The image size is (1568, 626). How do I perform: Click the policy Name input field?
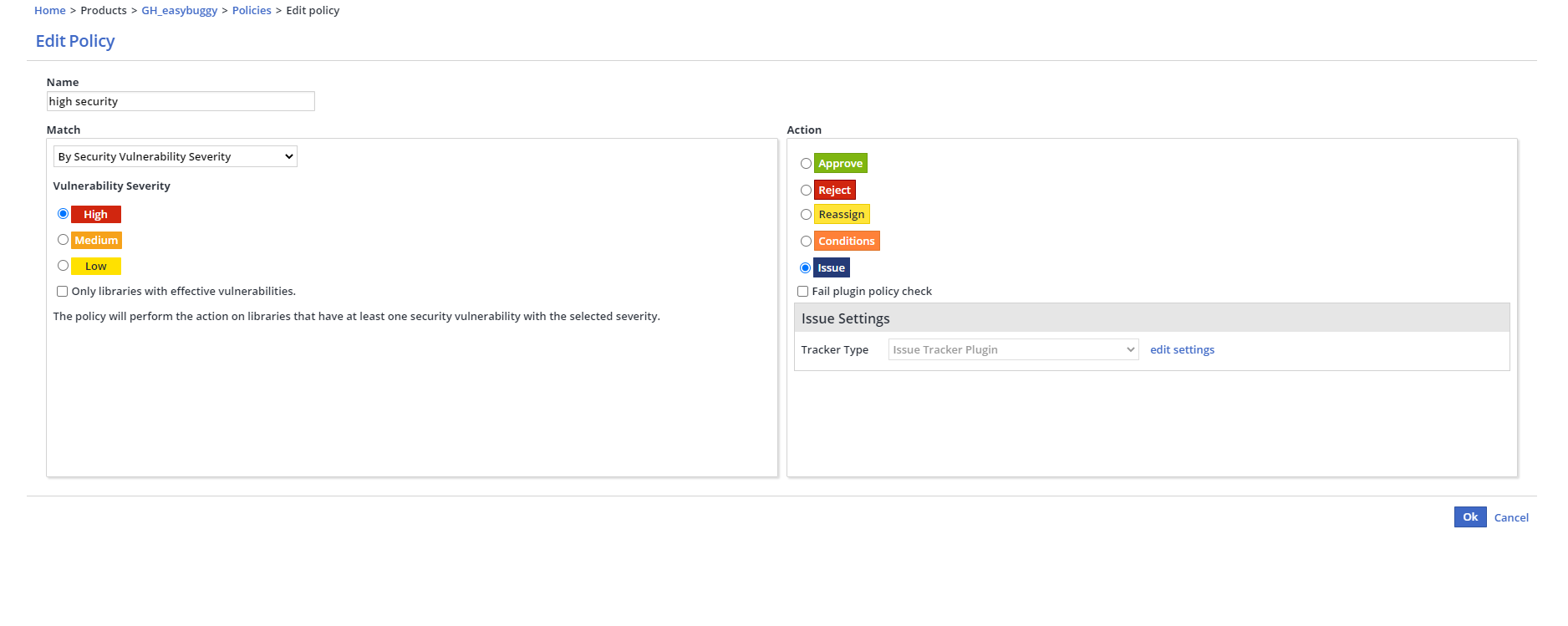181,101
